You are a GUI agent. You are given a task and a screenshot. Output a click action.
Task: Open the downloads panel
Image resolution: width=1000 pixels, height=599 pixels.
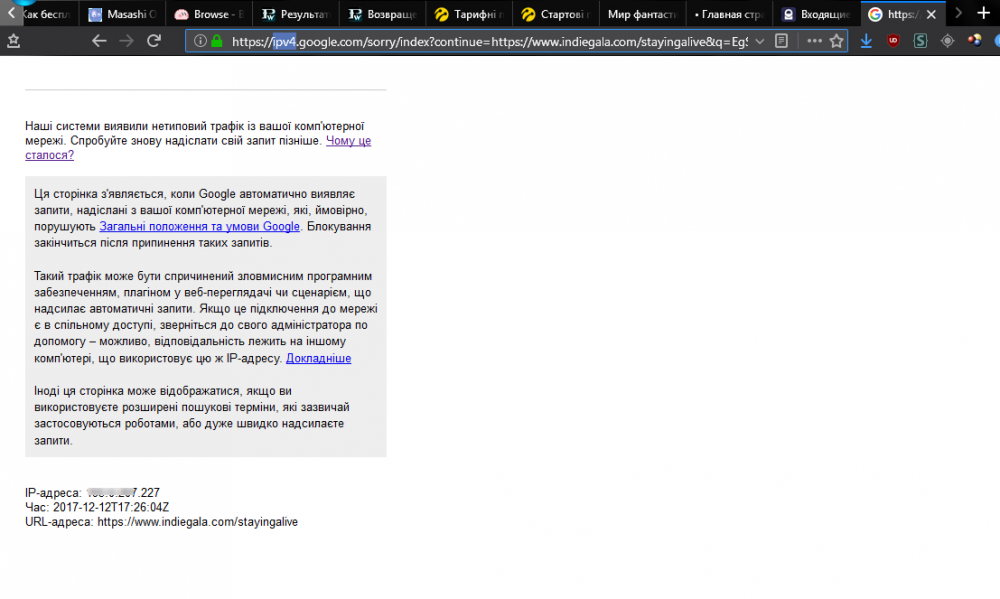tap(866, 41)
